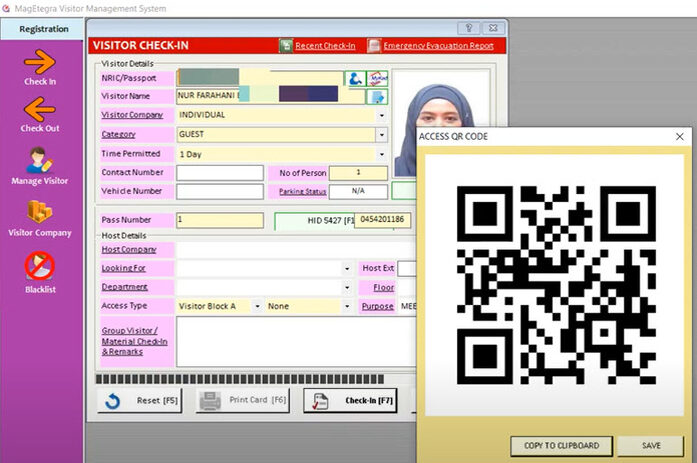Click the Parking Status link
Image resolution: width=697 pixels, height=463 pixels.
302,192
